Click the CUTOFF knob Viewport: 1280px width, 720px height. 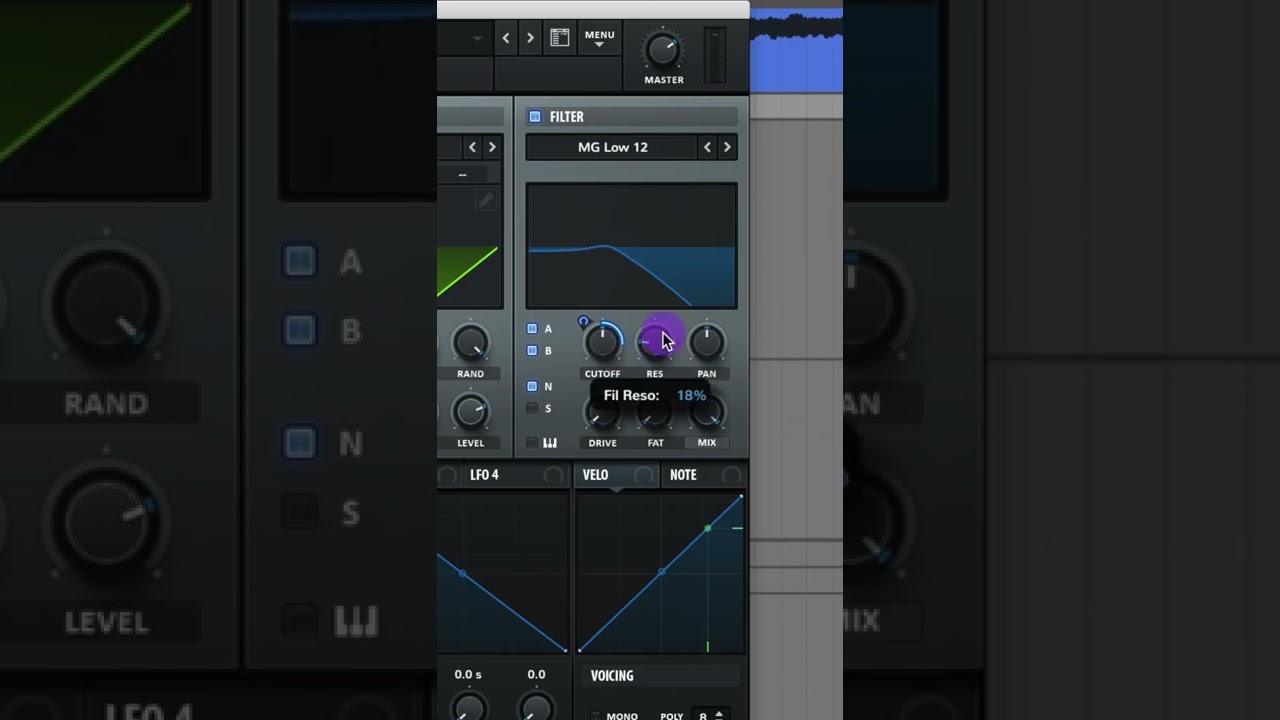point(602,342)
